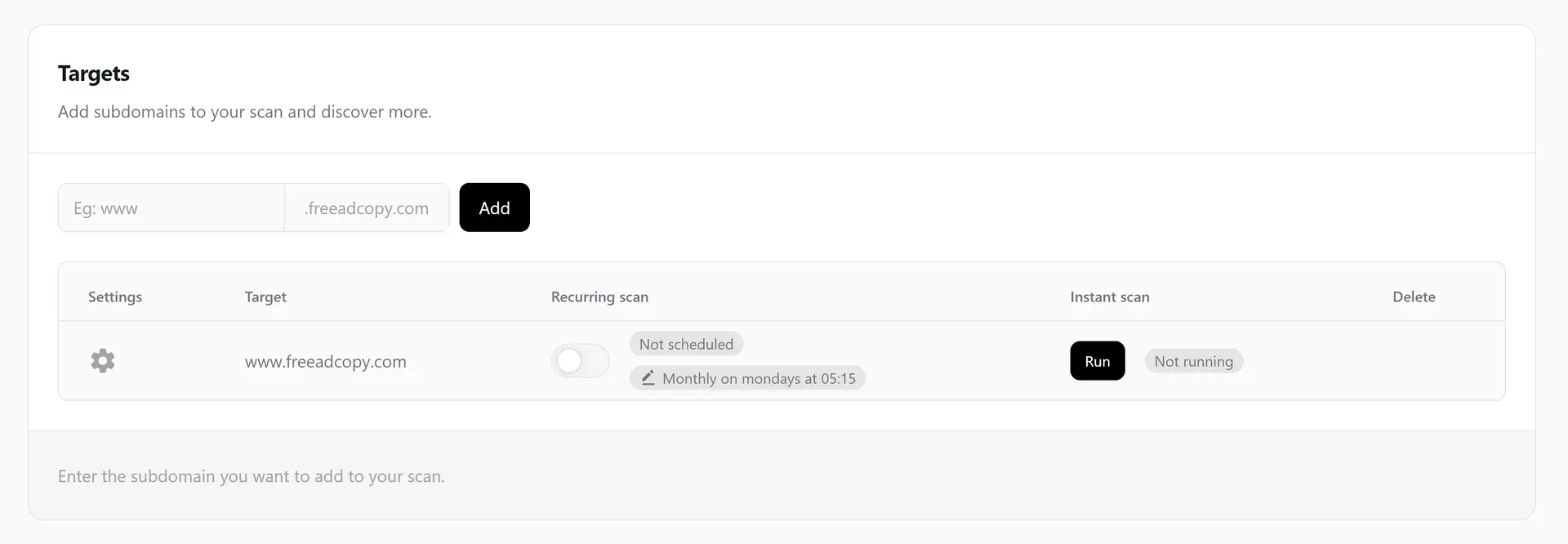1568x544 pixels.
Task: Open settings gear for www.freeadcopy.com
Action: [103, 361]
